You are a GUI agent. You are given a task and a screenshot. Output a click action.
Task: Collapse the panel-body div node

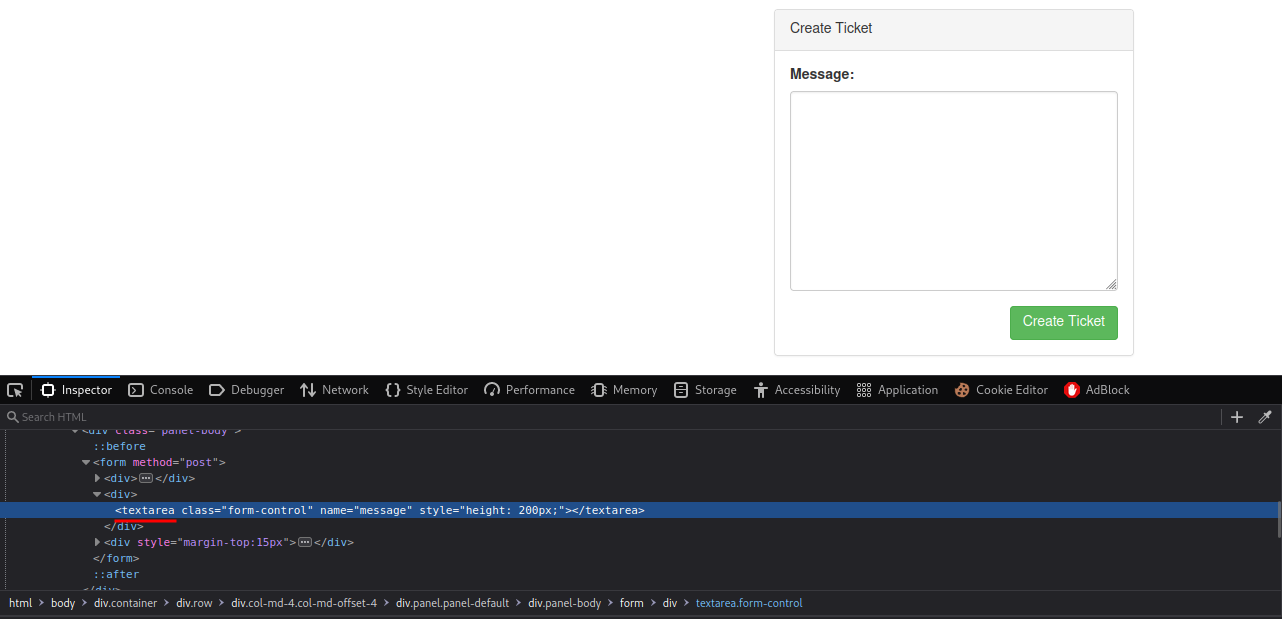[75, 431]
